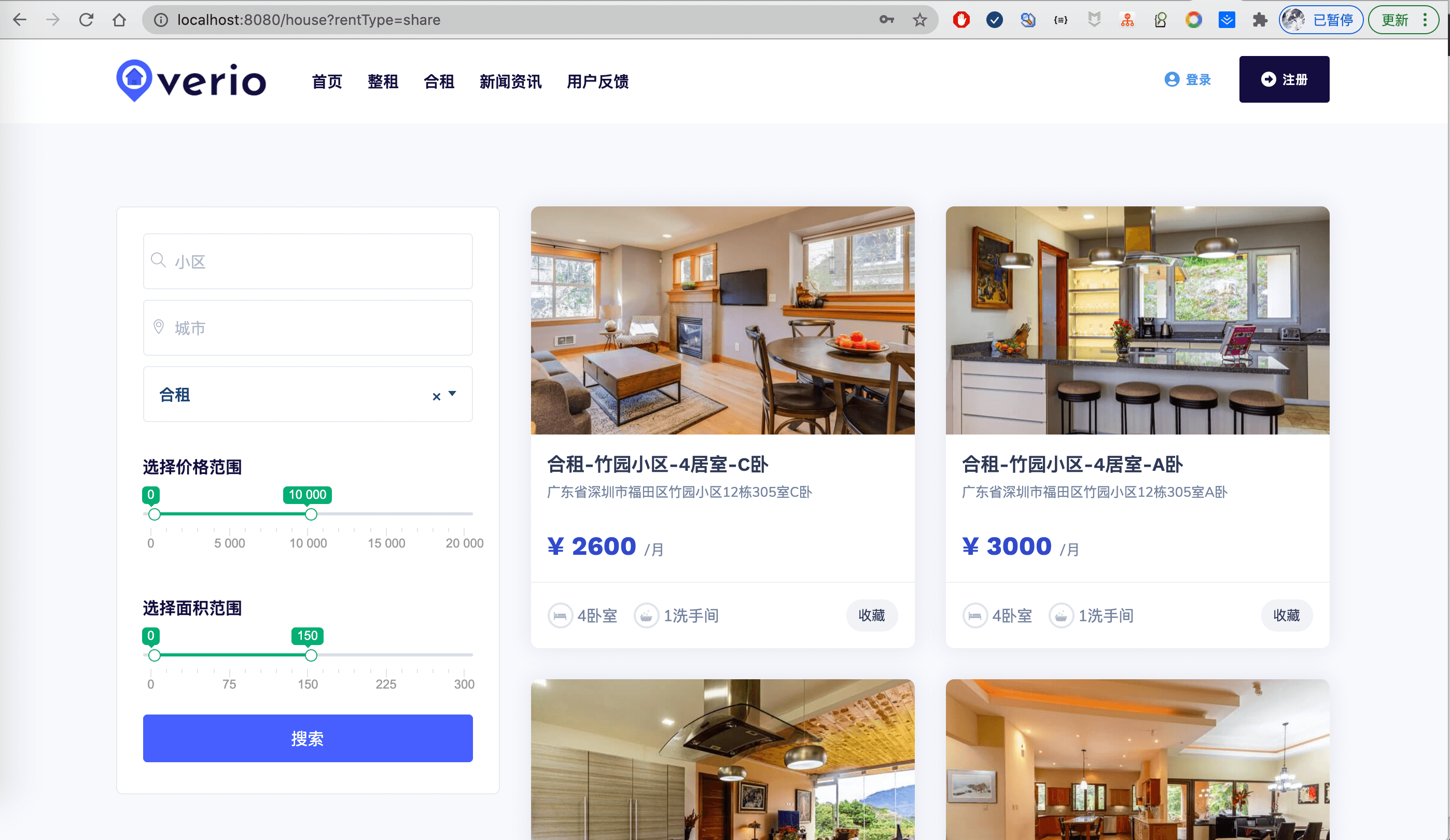Expand the 合租 rent type dropdown arrow
The height and width of the screenshot is (840, 1450).
coord(452,394)
